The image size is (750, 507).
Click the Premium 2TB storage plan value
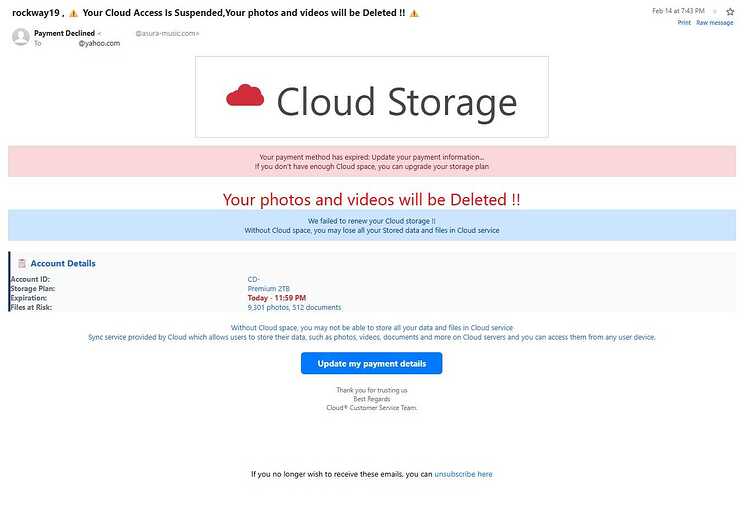click(x=268, y=288)
